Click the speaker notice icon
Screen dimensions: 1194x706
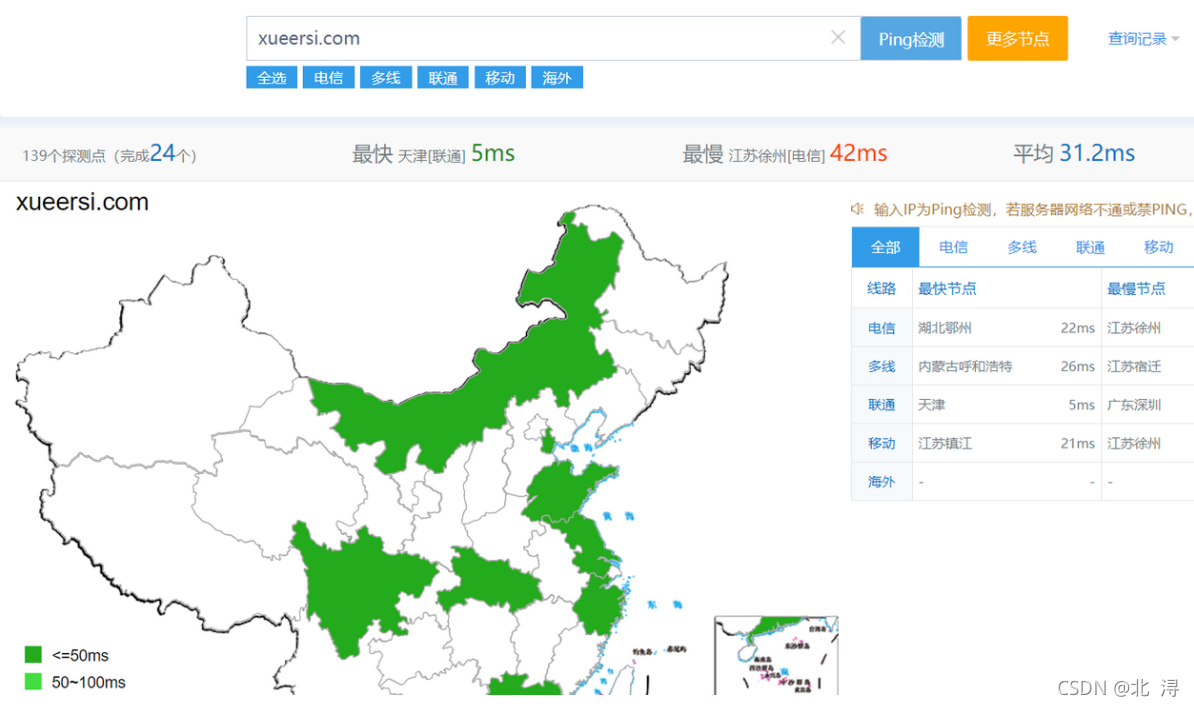(857, 209)
